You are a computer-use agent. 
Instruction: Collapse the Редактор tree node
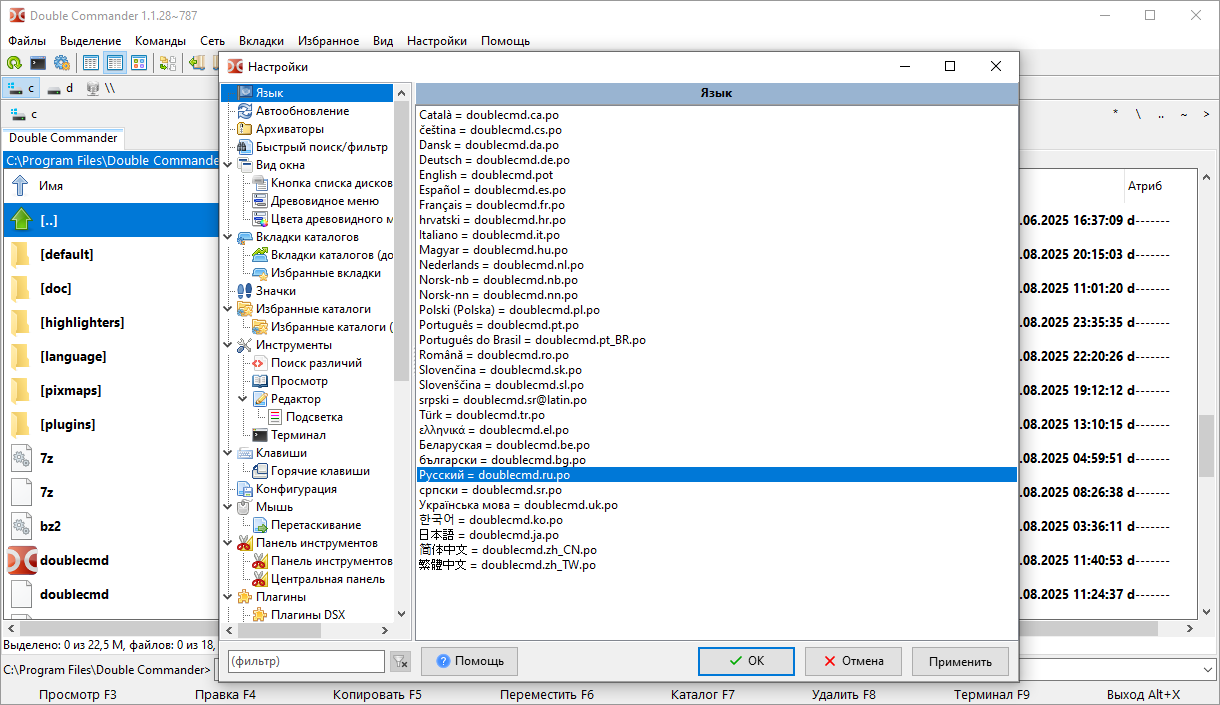(244, 399)
